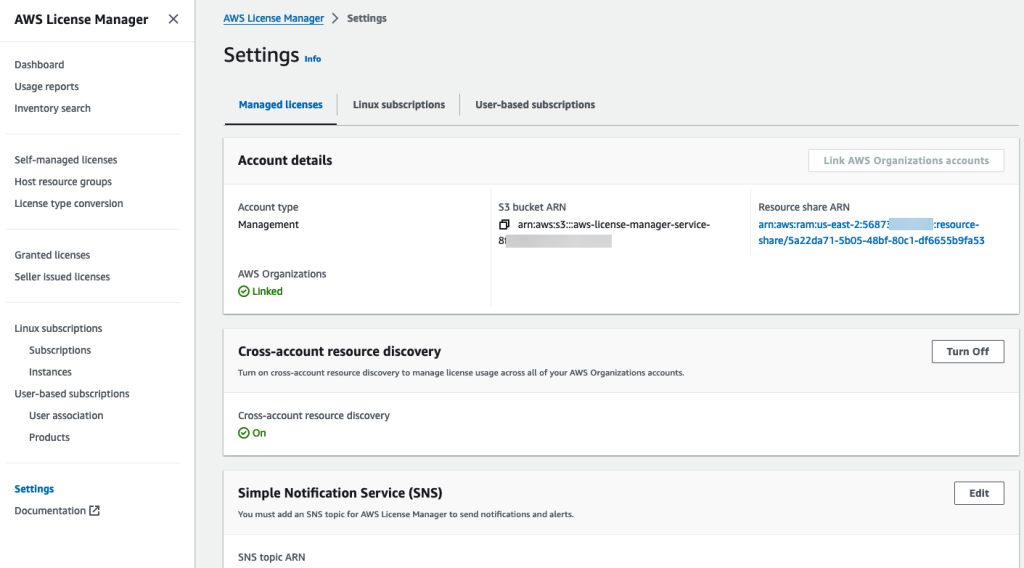The width and height of the screenshot is (1024, 568).
Task: Click the S3 bucket ARN text
Action: pyautogui.click(x=604, y=232)
